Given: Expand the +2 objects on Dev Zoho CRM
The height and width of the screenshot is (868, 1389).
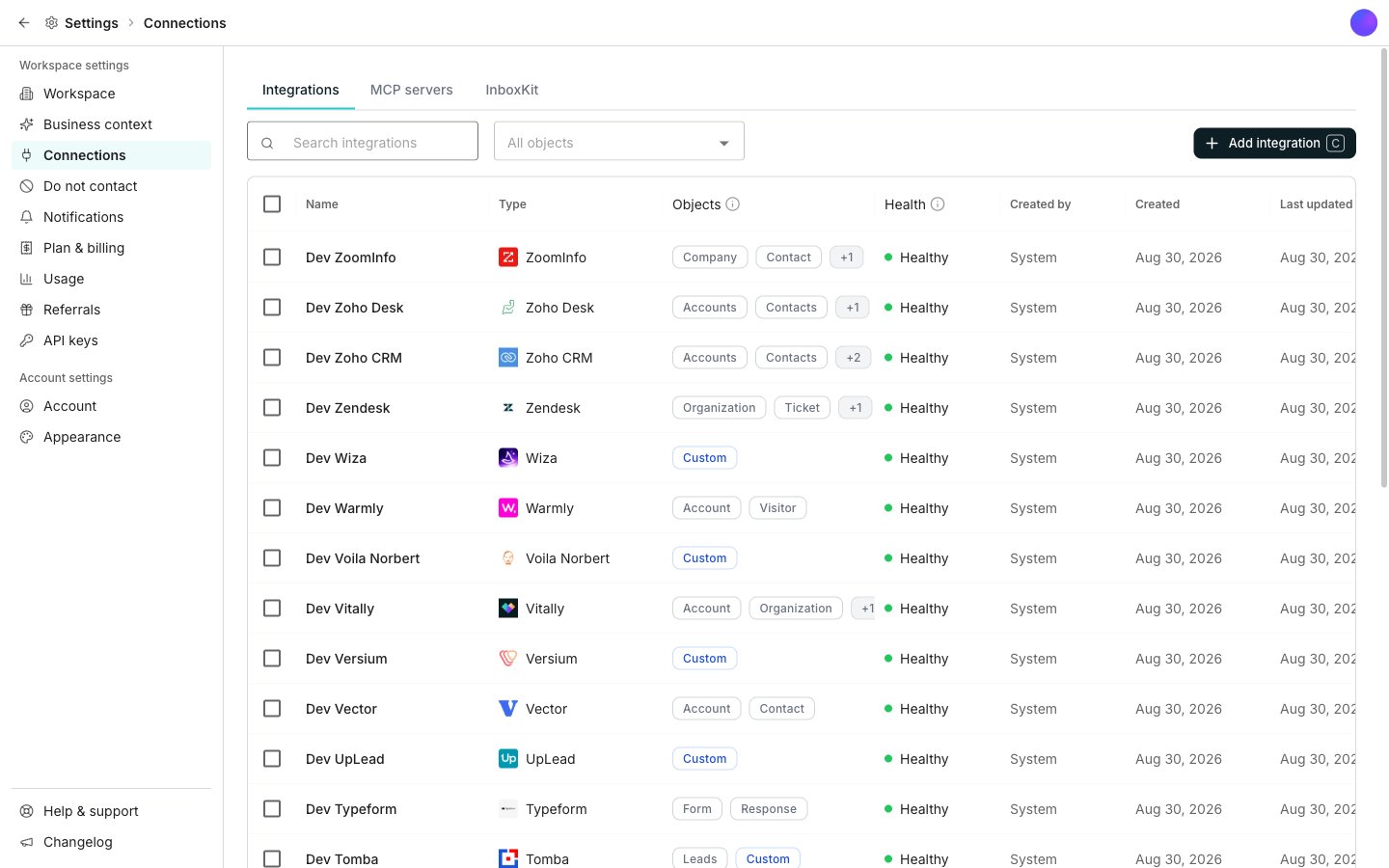Looking at the screenshot, I should [854, 358].
